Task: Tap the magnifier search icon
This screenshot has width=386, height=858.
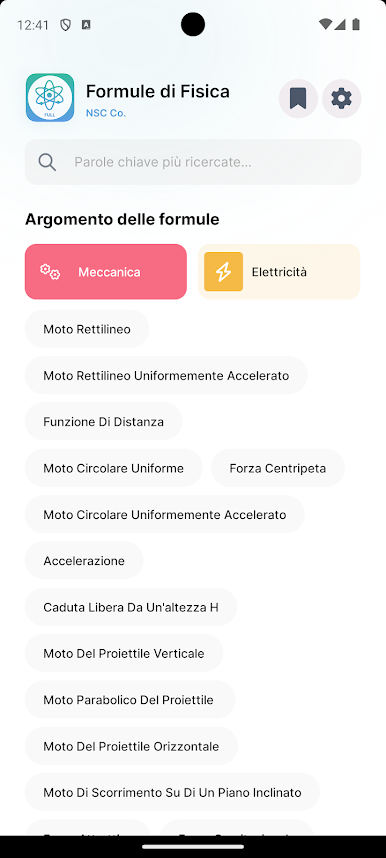Action: [x=47, y=162]
